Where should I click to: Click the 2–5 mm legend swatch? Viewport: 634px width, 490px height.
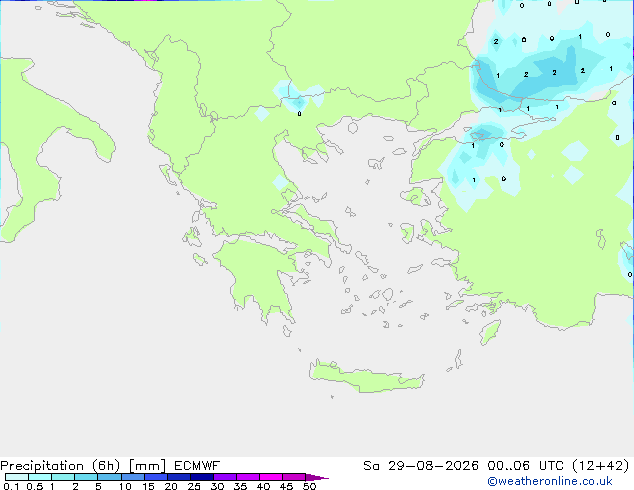click(86, 477)
